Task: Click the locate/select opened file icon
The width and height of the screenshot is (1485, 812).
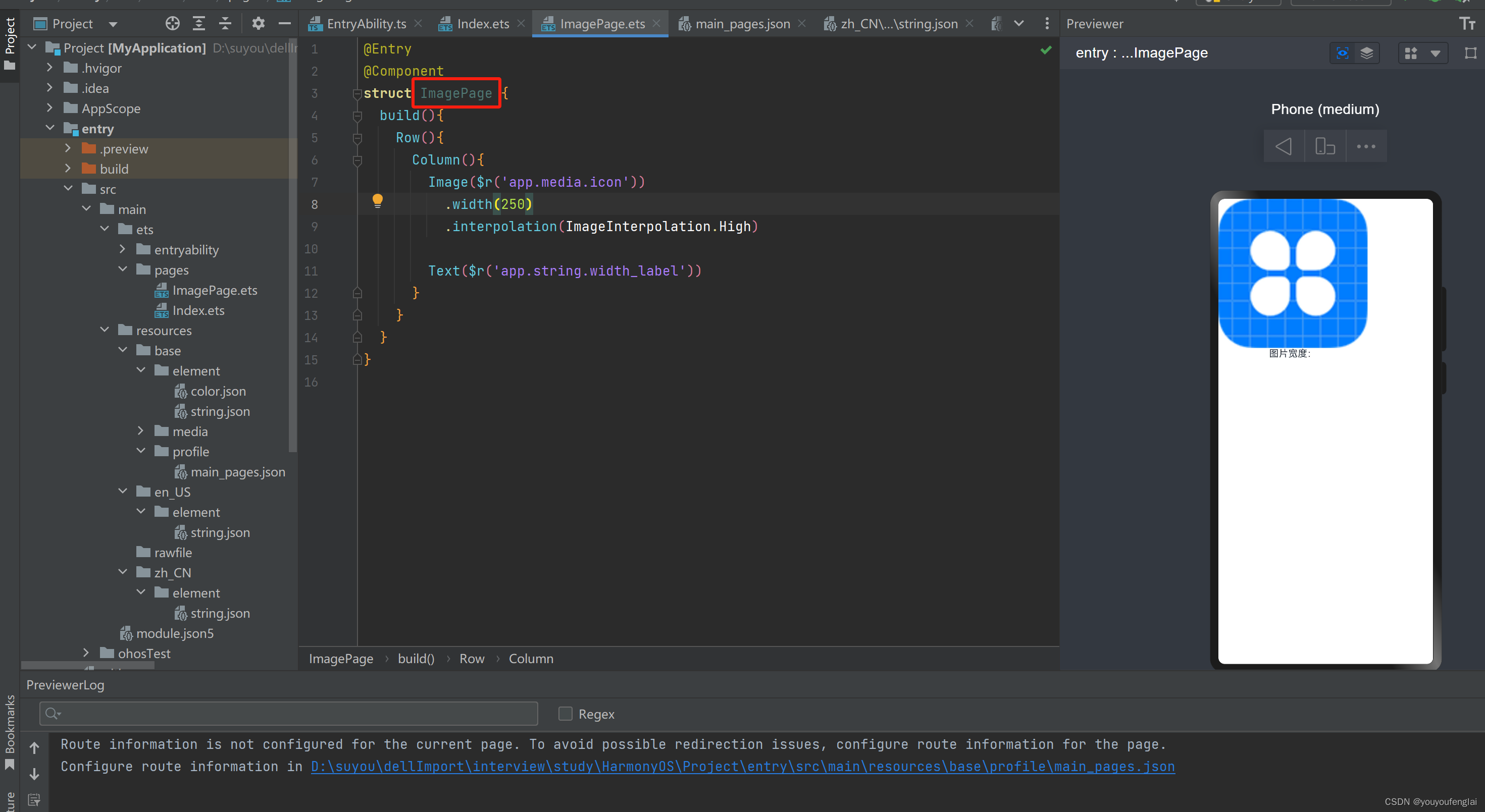Action: click(172, 24)
